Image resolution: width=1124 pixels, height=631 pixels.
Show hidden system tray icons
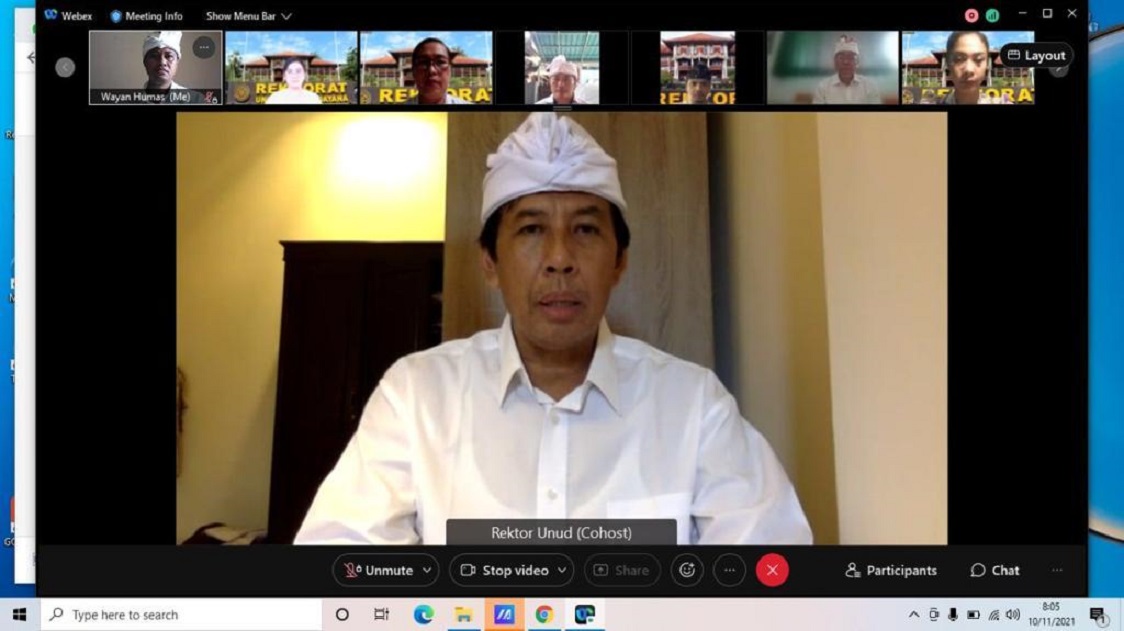pos(914,615)
